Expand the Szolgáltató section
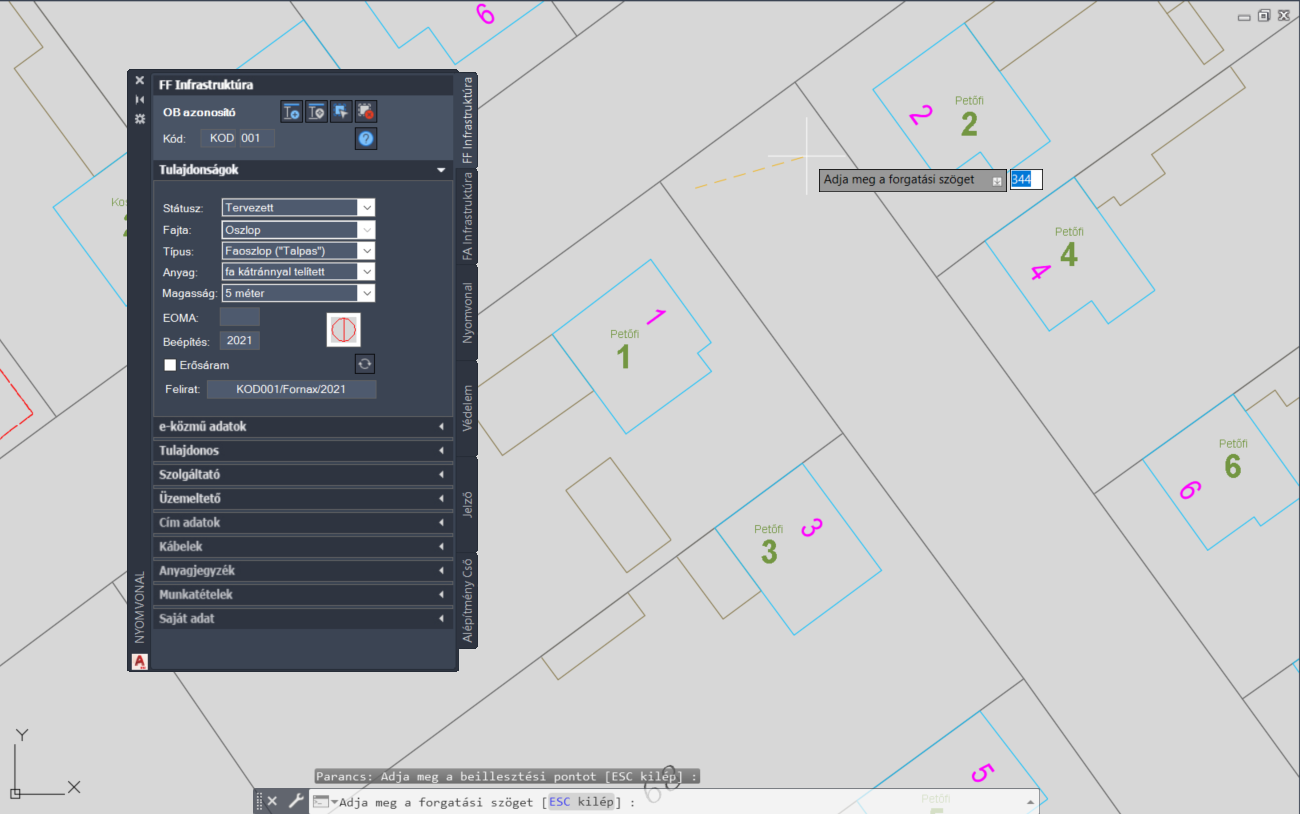 (302, 475)
